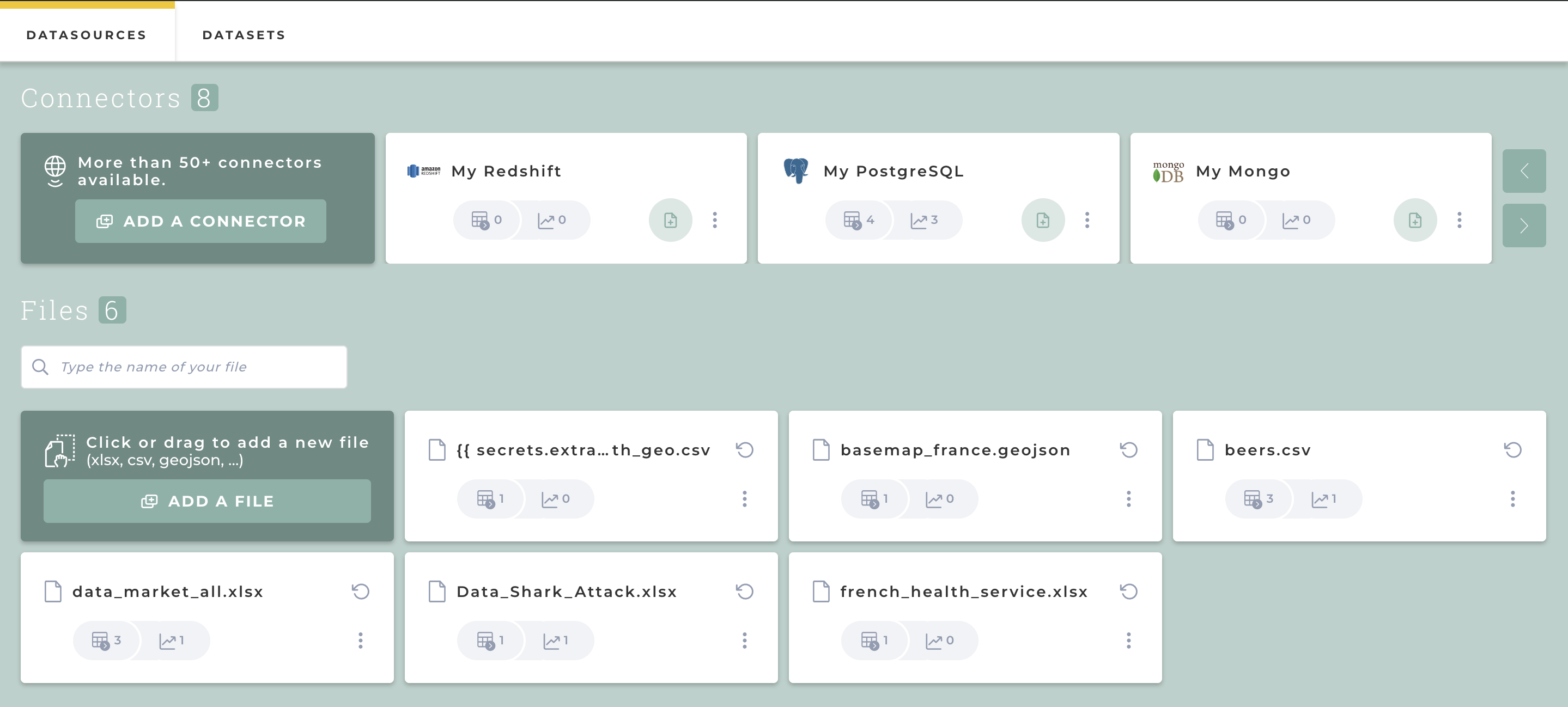
Task: Click the refresh icon on basemap_france.geojson
Action: (x=1128, y=449)
